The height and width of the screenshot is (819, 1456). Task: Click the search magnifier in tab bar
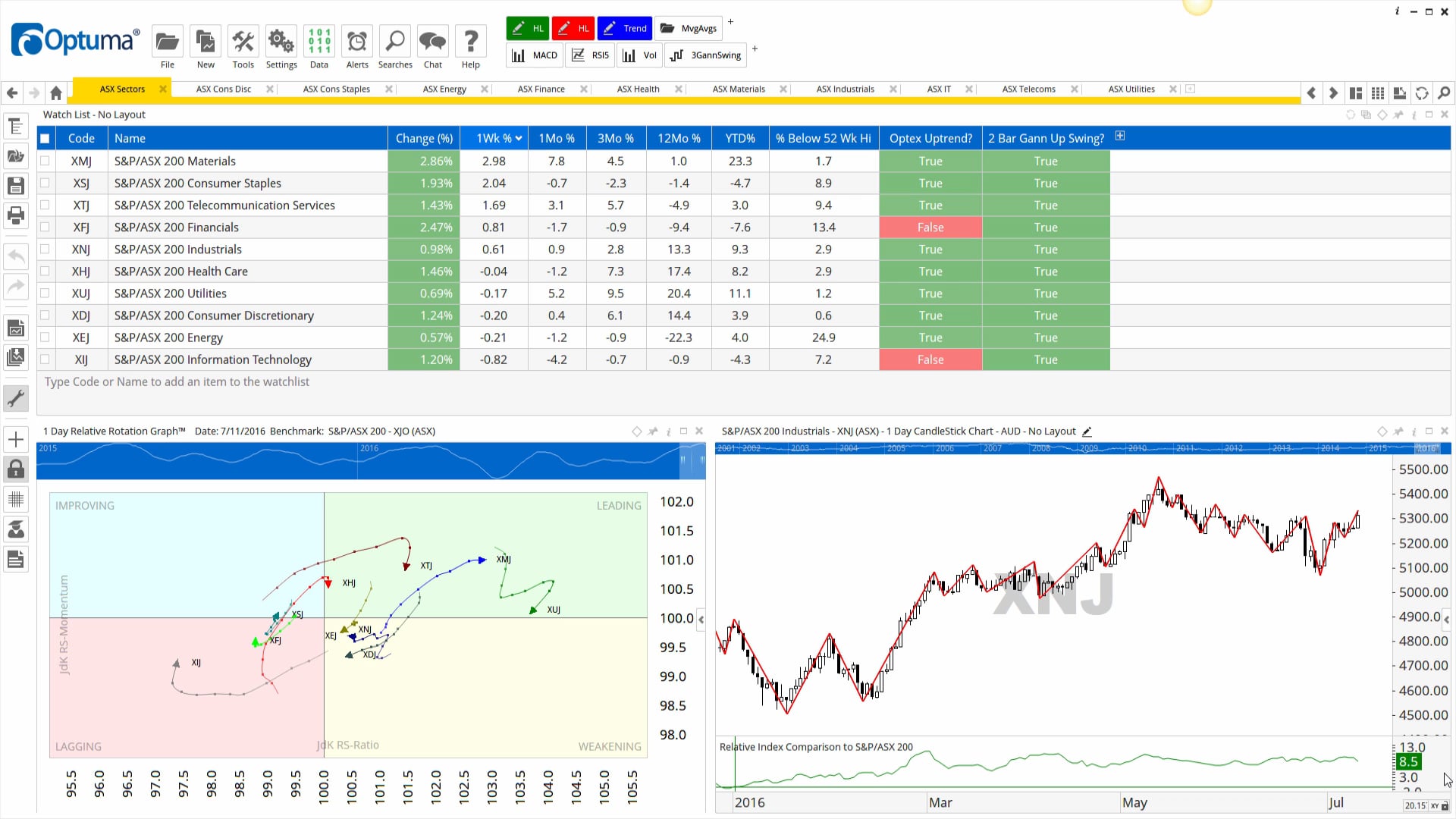[x=1444, y=93]
